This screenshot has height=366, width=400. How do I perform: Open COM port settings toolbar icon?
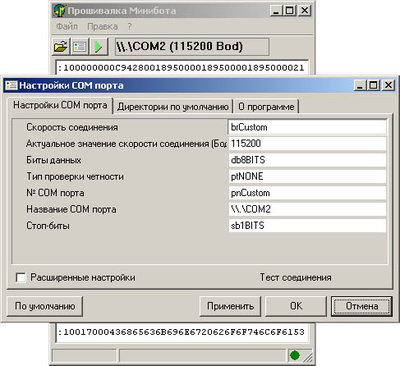coord(80,46)
